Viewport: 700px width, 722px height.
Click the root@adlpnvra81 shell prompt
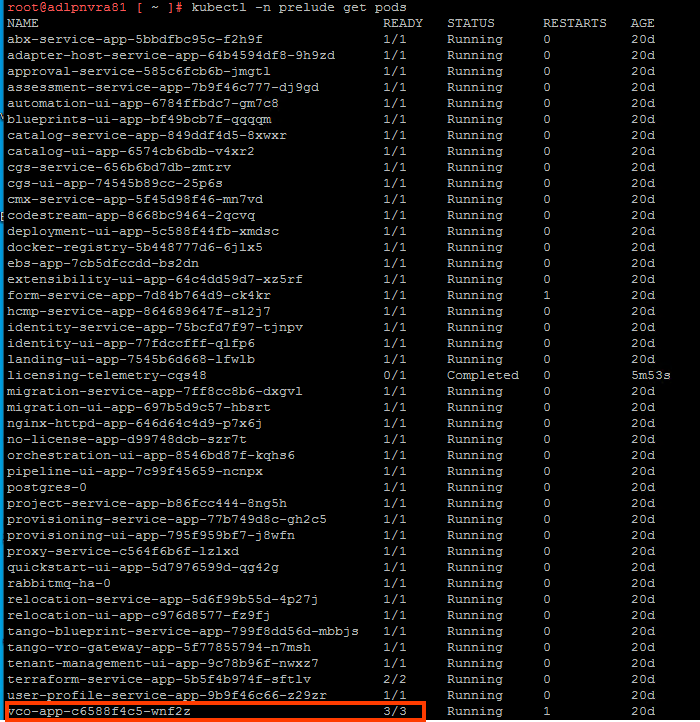tap(97, 7)
